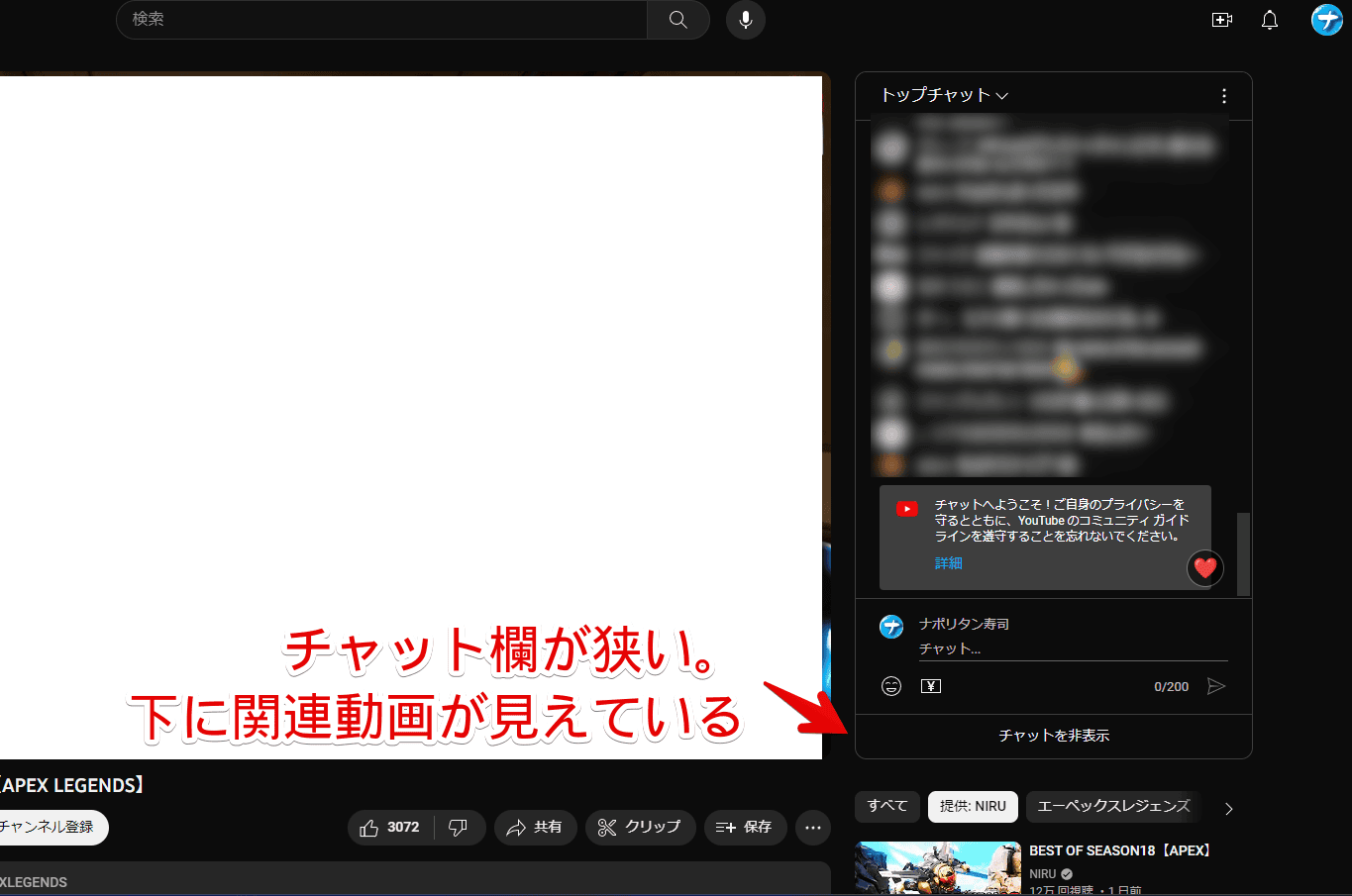Image resolution: width=1352 pixels, height=896 pixels.
Task: Open the account avatar menu
Action: coord(1326,20)
